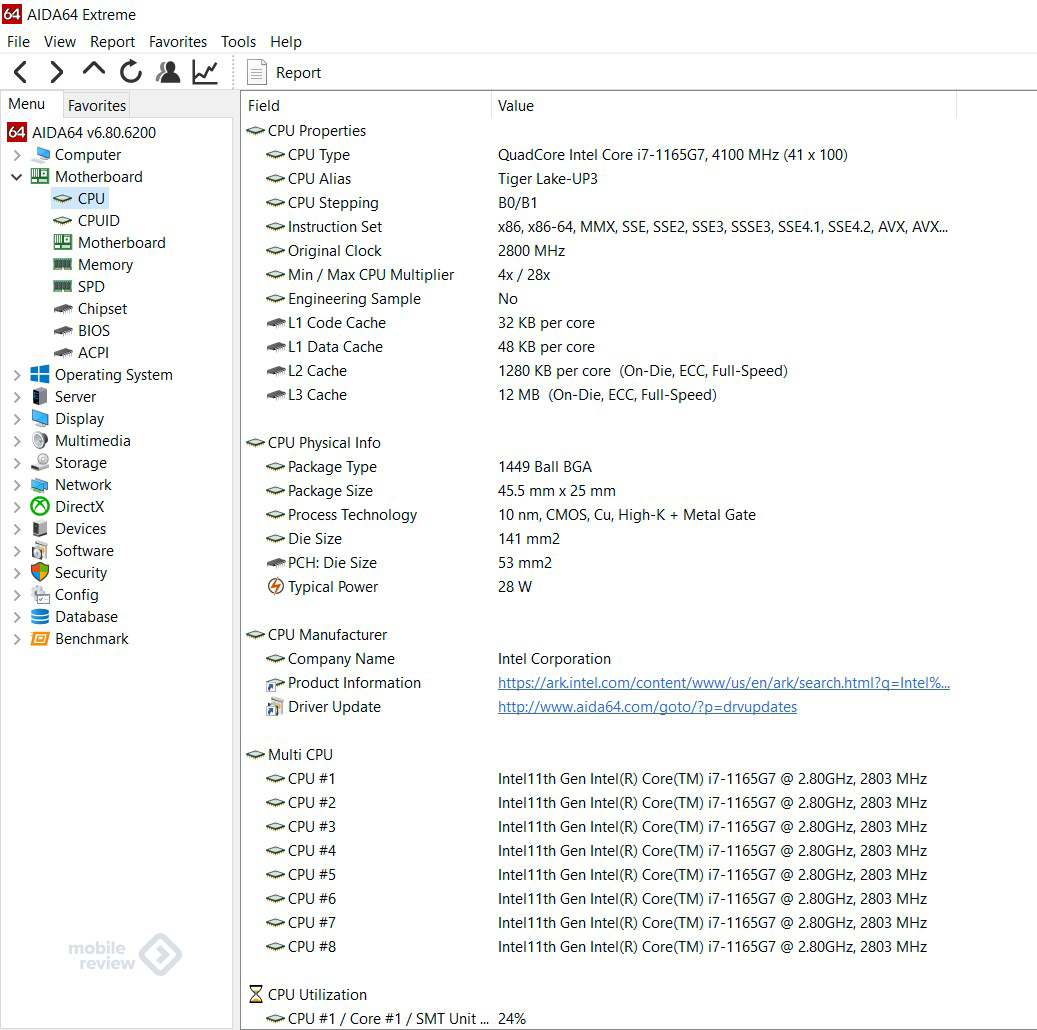Select the Typical Power row
This screenshot has height=1030, width=1037.
pyautogui.click(x=599, y=587)
